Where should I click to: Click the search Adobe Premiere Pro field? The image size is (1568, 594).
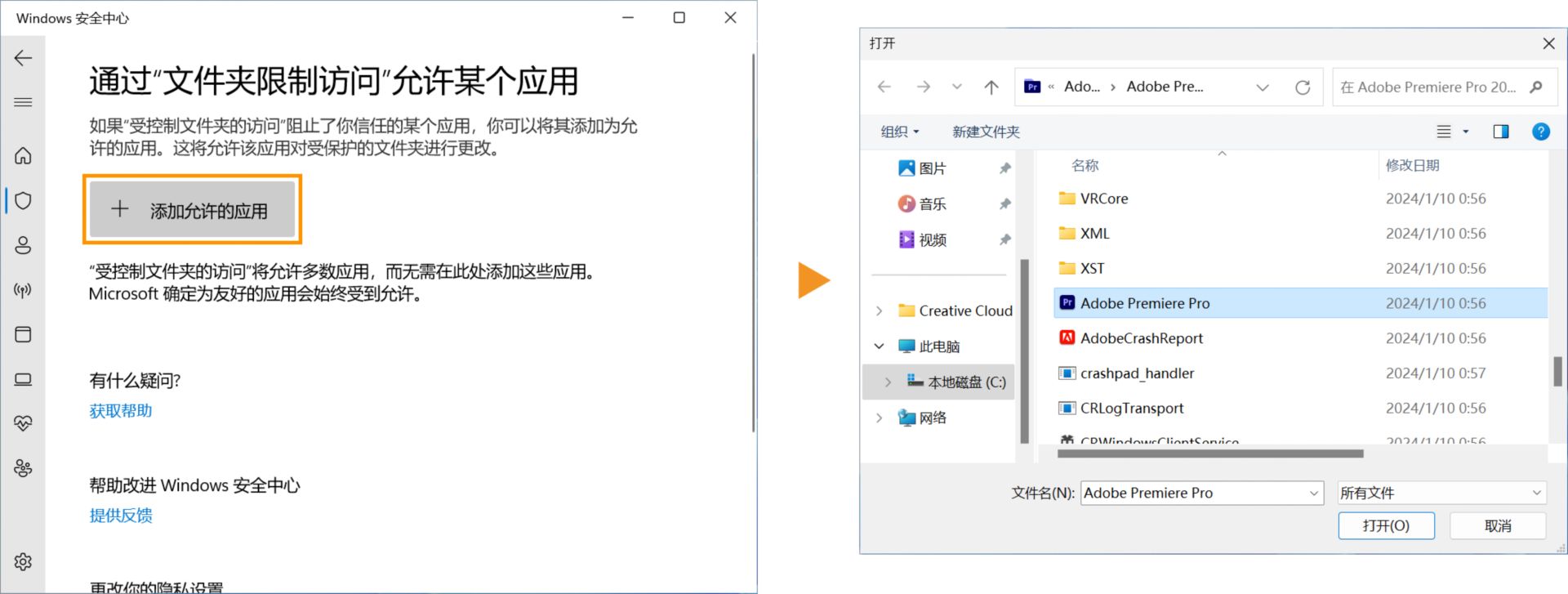pyautogui.click(x=1443, y=87)
